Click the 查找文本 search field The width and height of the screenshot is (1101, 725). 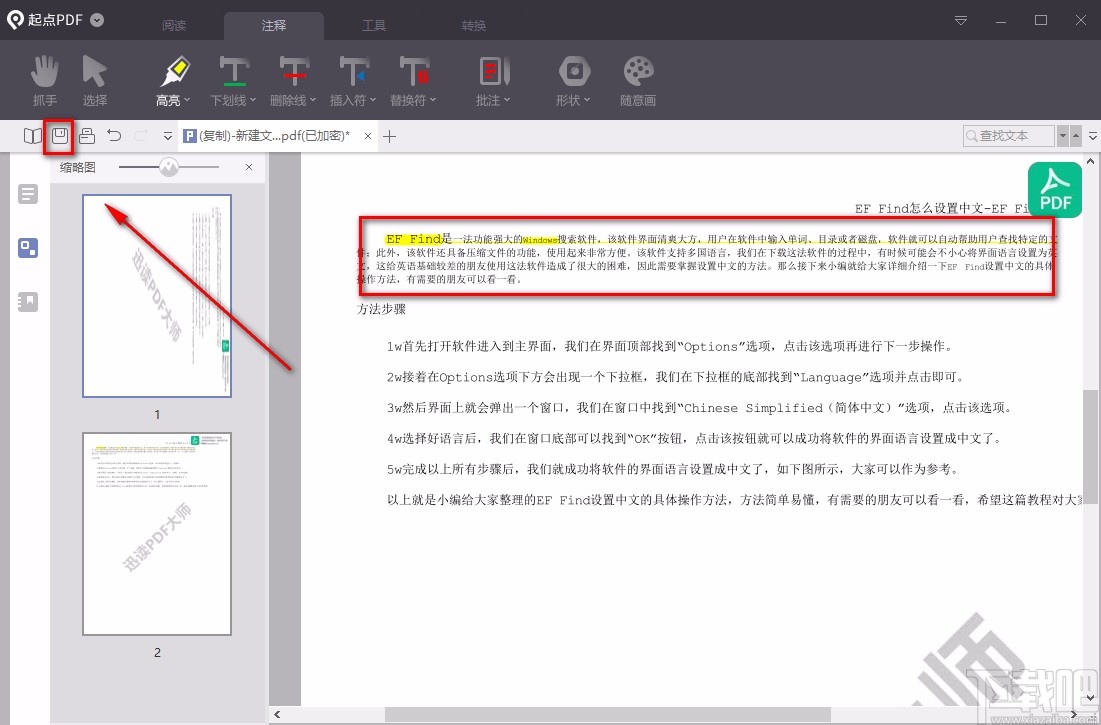point(1009,136)
